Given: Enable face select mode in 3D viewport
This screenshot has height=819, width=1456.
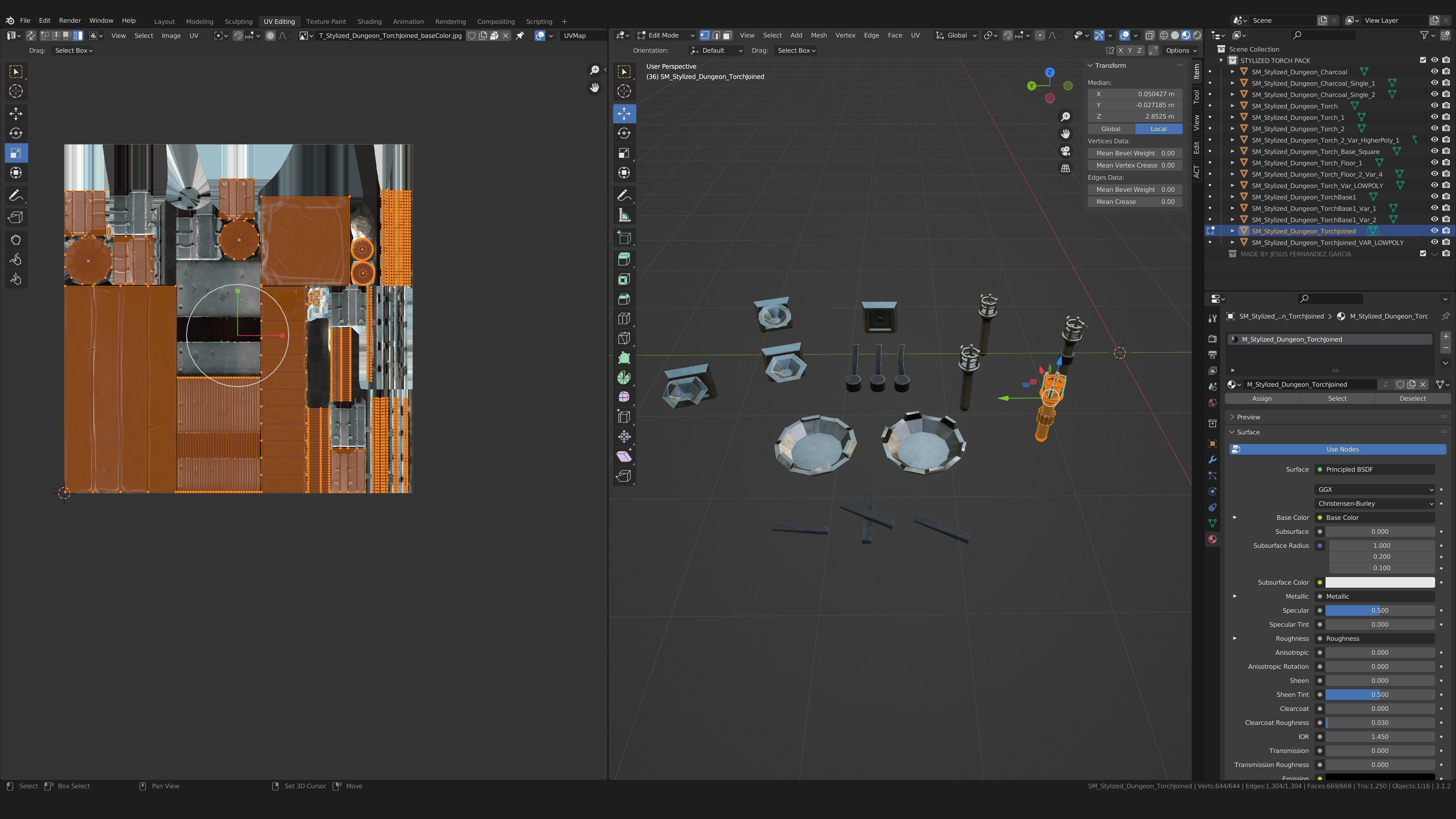Looking at the screenshot, I should pos(728,36).
